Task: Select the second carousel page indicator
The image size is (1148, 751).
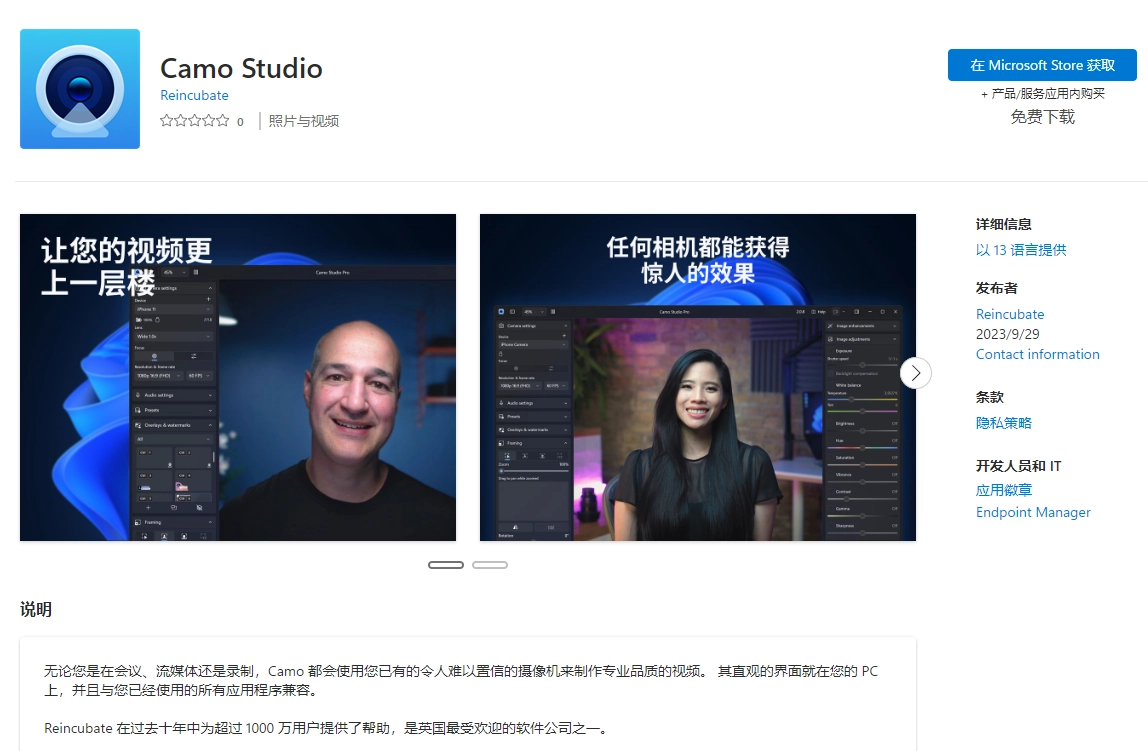Action: (x=490, y=565)
